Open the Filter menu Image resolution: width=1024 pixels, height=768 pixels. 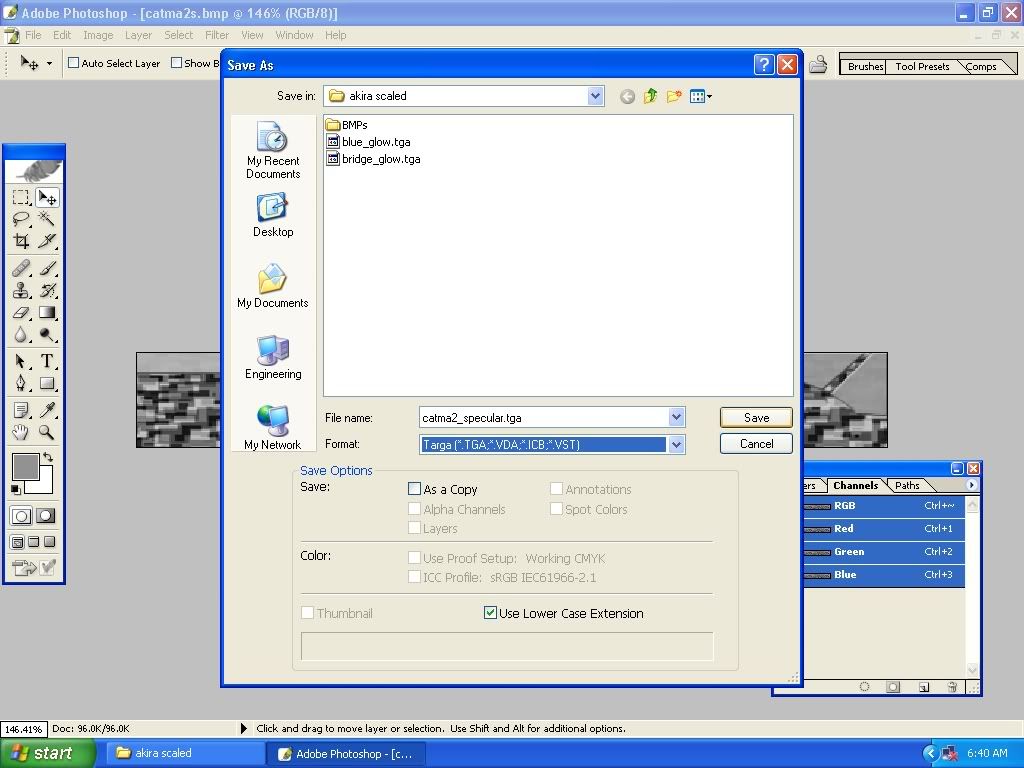tap(217, 35)
